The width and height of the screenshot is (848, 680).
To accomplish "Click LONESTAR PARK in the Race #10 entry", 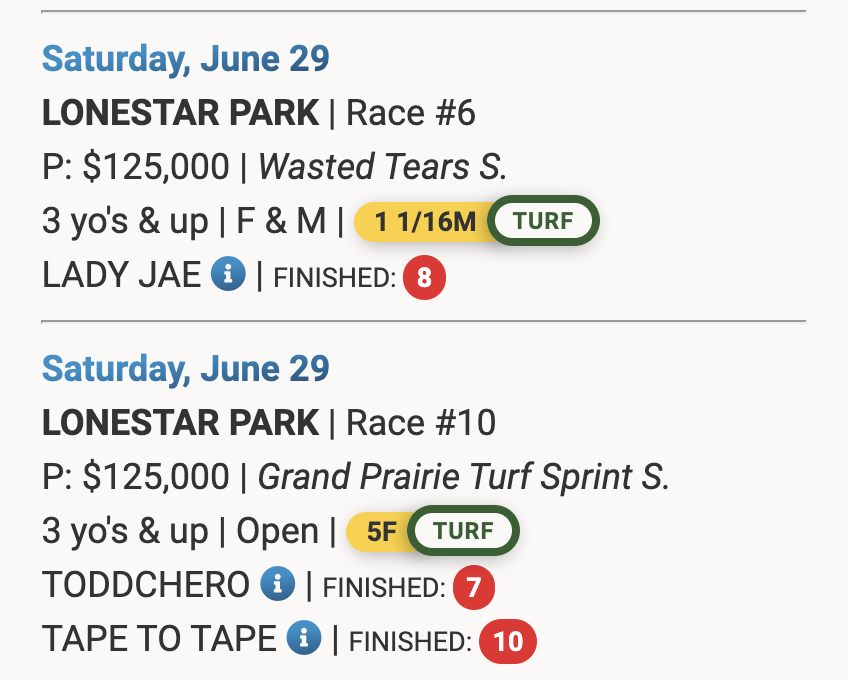I will pos(181,423).
